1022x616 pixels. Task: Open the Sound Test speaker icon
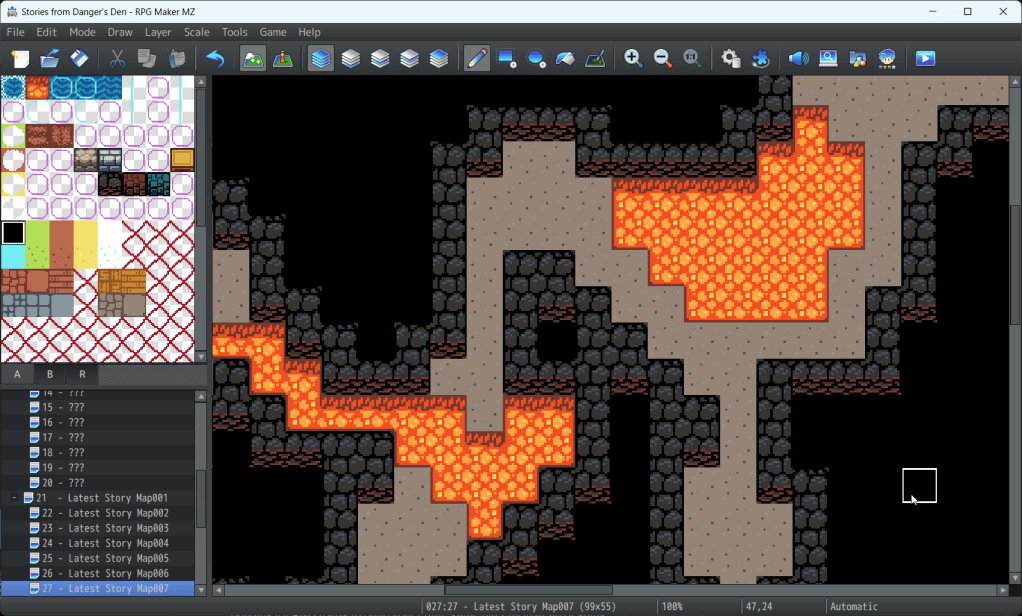pos(798,59)
